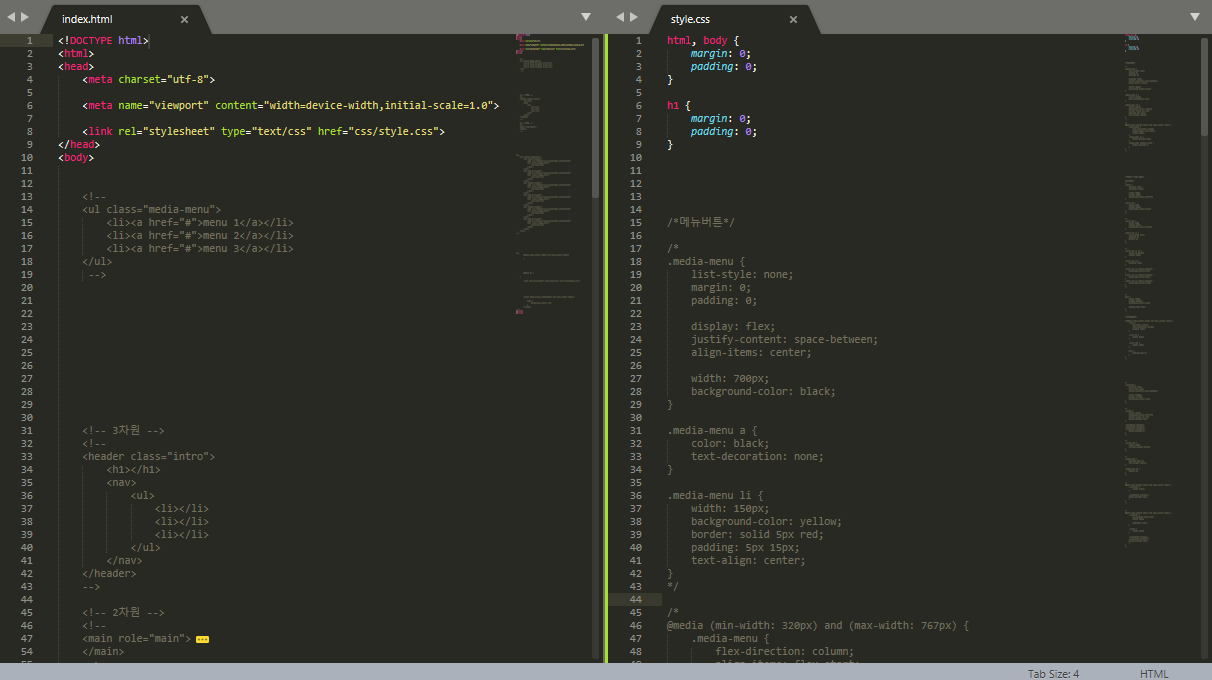Click background-color: yellow; line
Image resolution: width=1212 pixels, height=680 pixels.
click(x=767, y=522)
